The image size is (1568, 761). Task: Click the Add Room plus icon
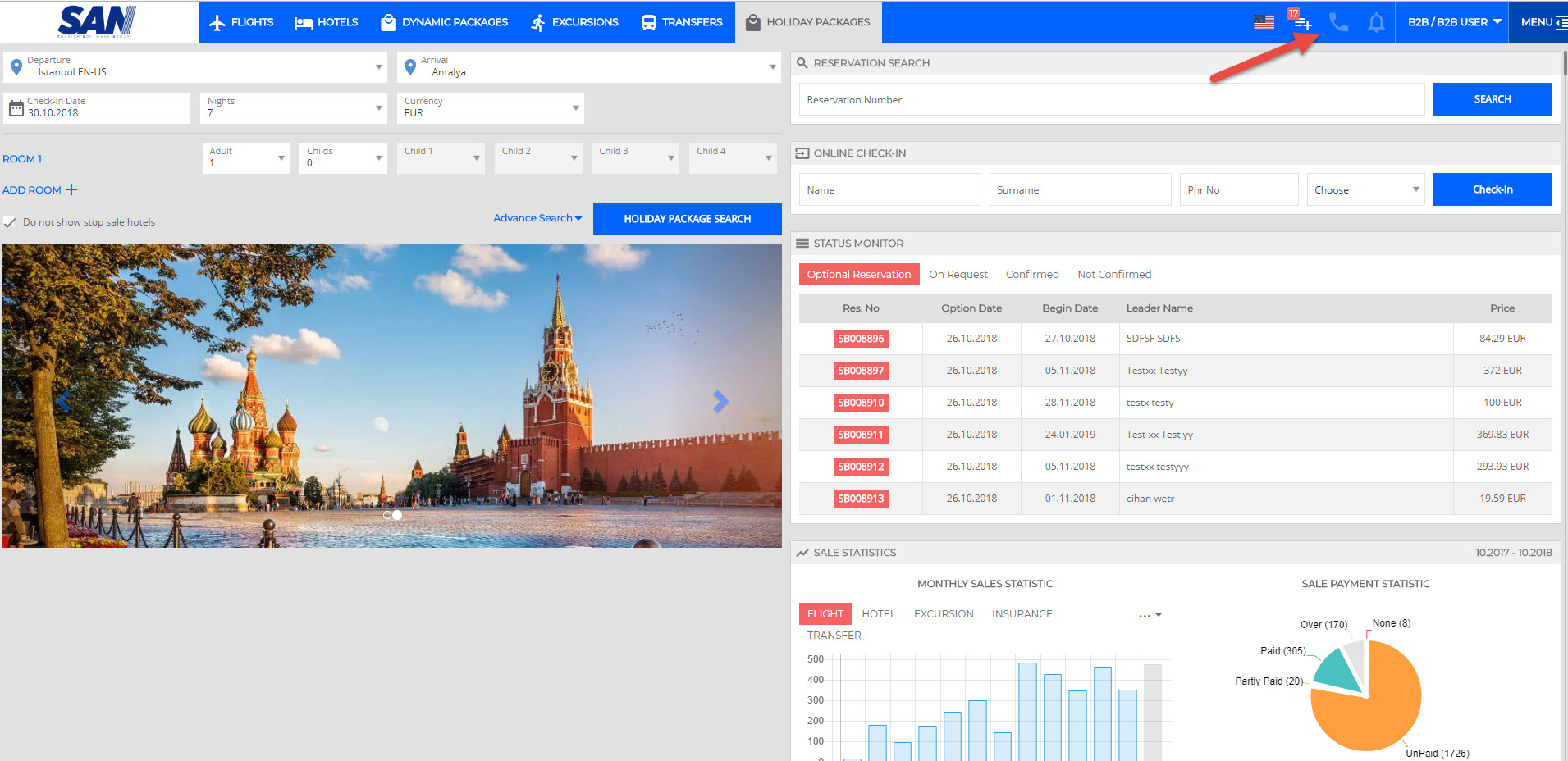[71, 189]
